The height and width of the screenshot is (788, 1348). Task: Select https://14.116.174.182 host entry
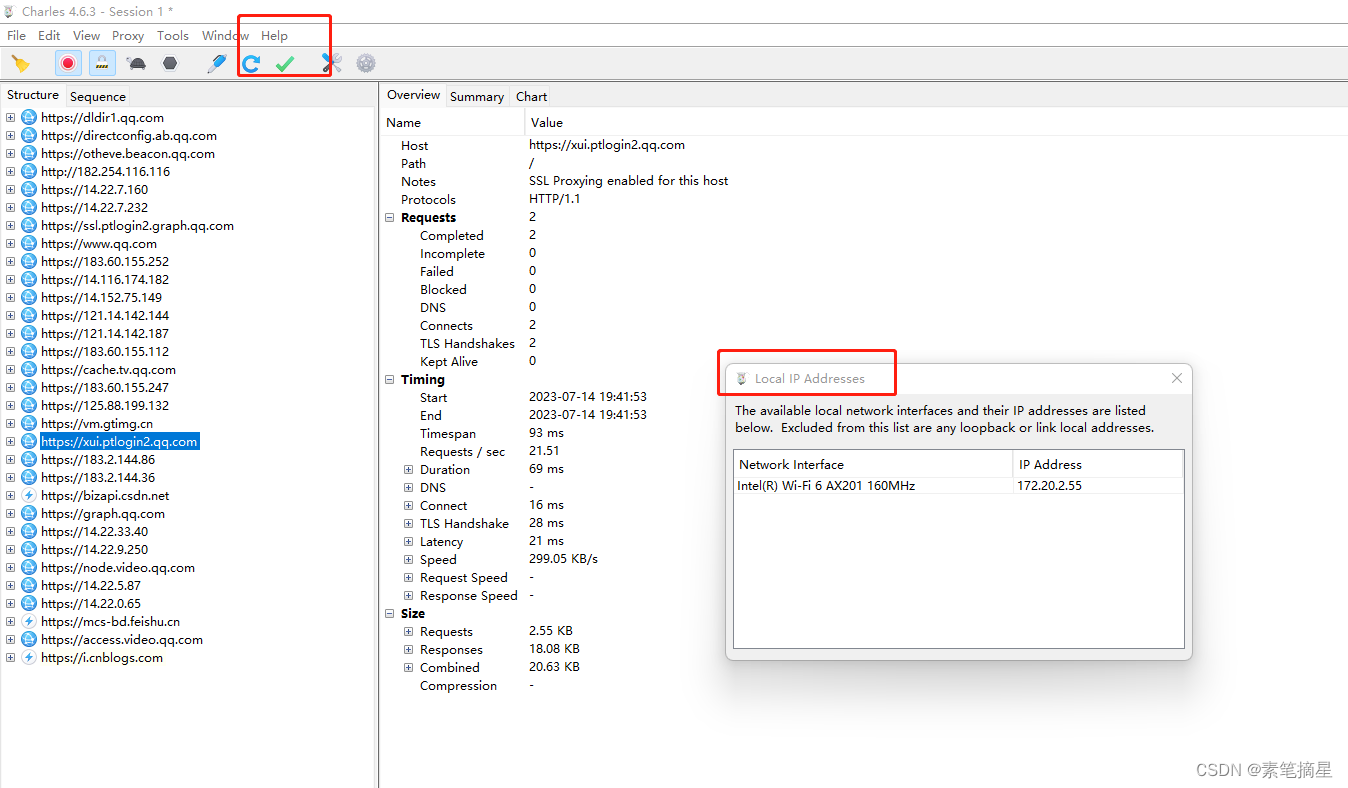105,279
